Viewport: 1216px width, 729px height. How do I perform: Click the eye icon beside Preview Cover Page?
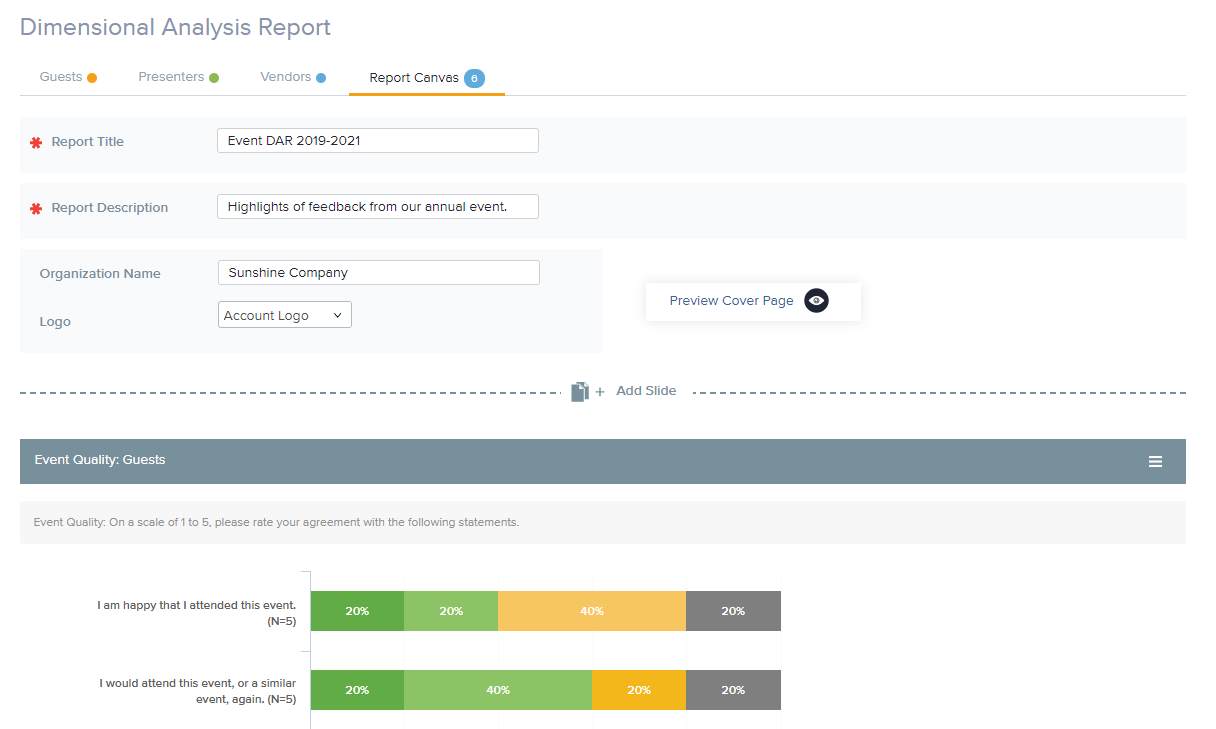[x=816, y=300]
